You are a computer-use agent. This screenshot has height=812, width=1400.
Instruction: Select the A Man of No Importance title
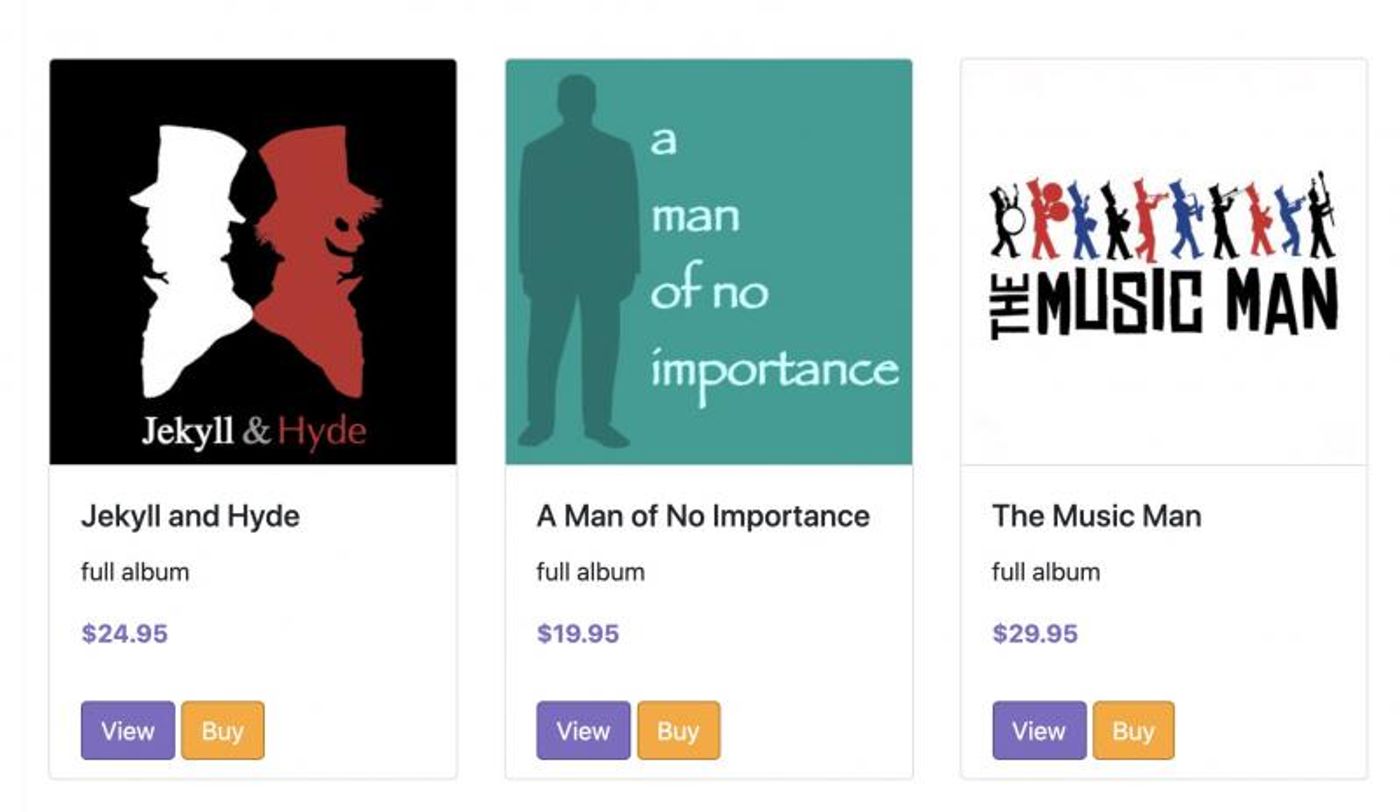pyautogui.click(x=703, y=516)
